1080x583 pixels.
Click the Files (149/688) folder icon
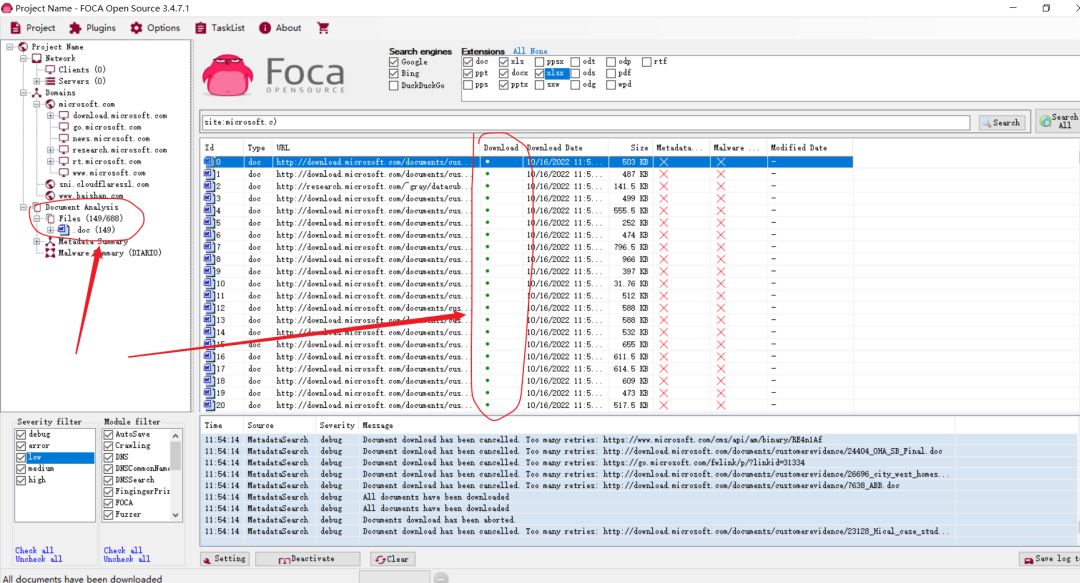tap(50, 218)
